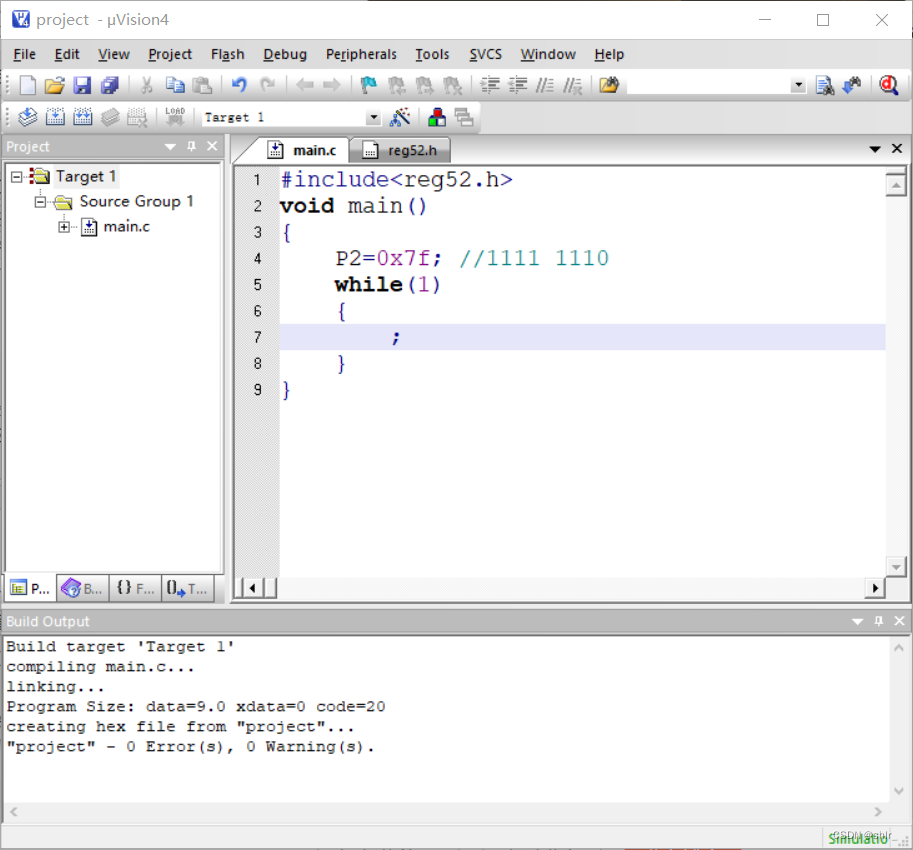Open Project panel window position dropdown arrow
The height and width of the screenshot is (850, 913).
click(x=170, y=147)
